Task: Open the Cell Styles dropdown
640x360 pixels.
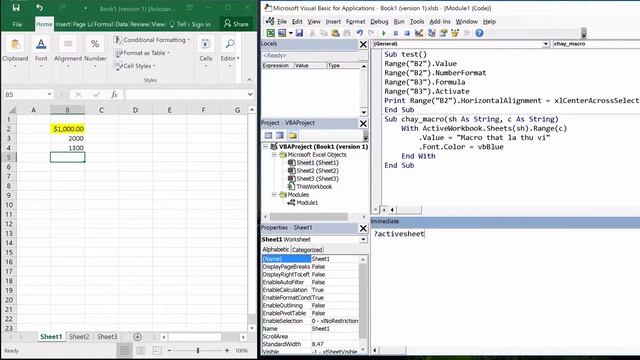Action: [x=135, y=66]
